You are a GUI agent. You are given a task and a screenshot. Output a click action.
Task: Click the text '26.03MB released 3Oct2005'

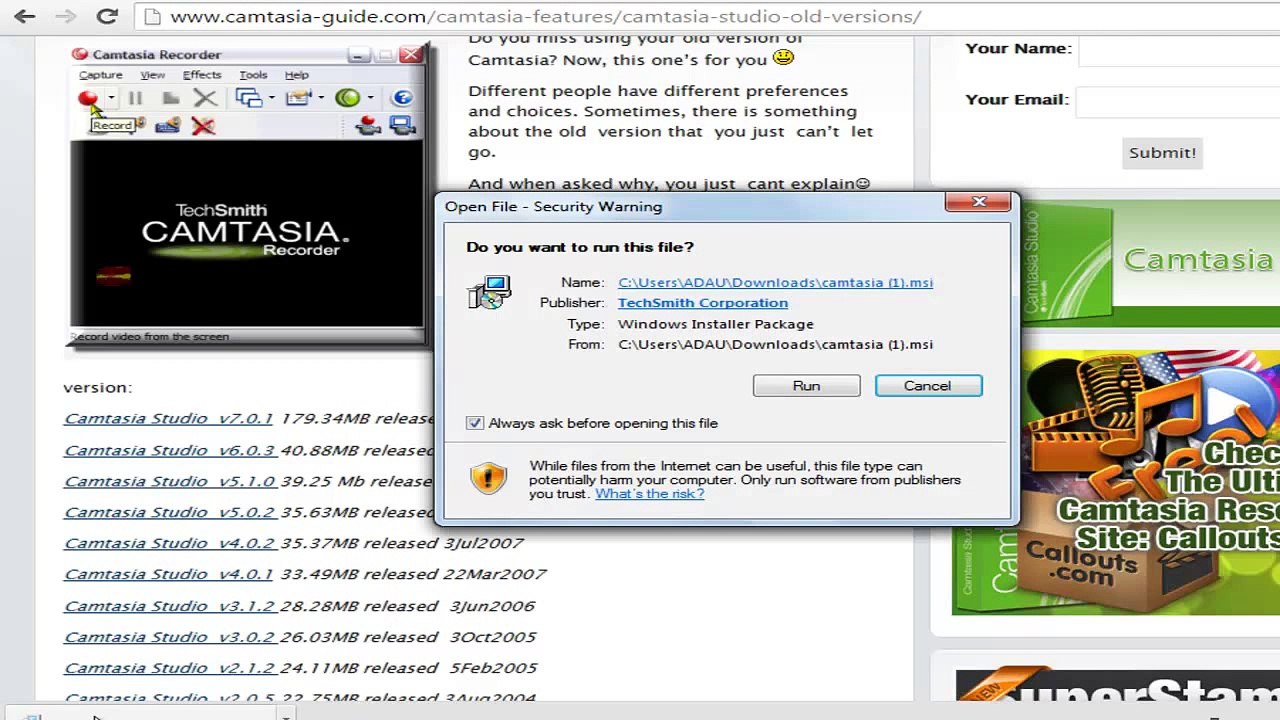tap(409, 637)
